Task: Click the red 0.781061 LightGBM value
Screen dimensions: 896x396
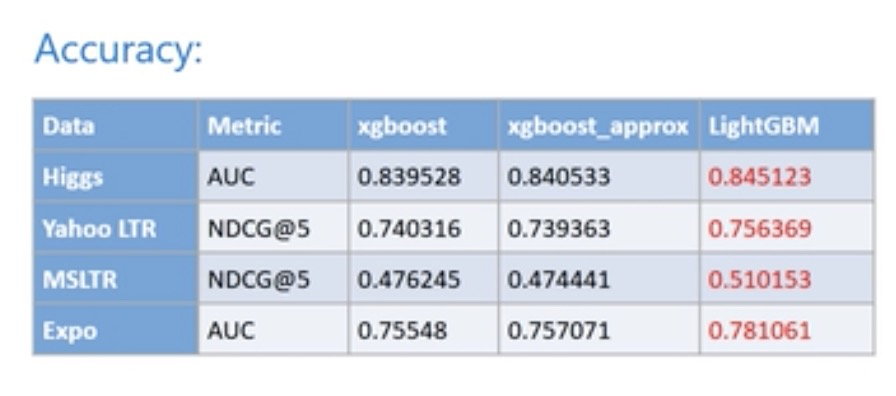Action: 760,331
